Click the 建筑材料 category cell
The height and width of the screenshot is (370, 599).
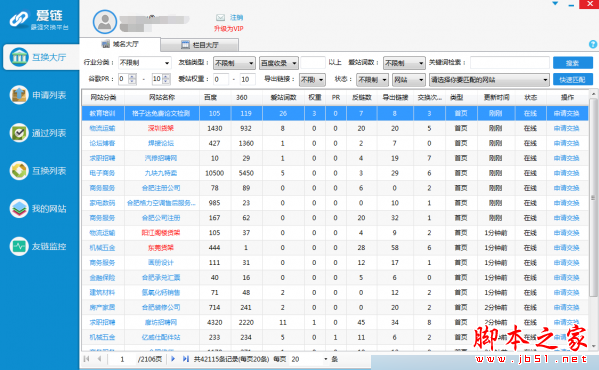pyautogui.click(x=102, y=292)
